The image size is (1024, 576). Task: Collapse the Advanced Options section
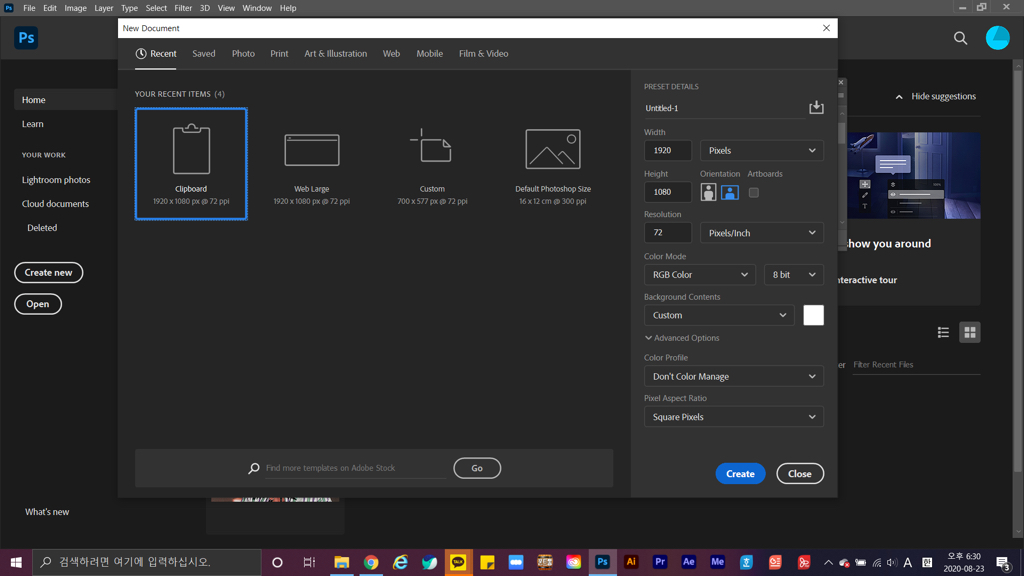coord(682,338)
